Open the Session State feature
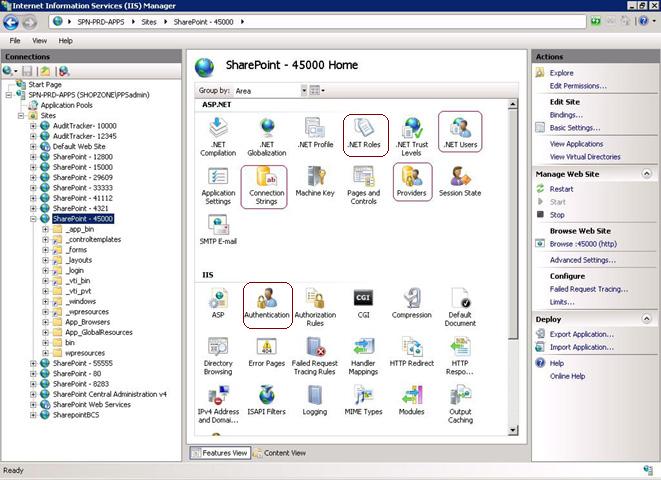 (460, 181)
